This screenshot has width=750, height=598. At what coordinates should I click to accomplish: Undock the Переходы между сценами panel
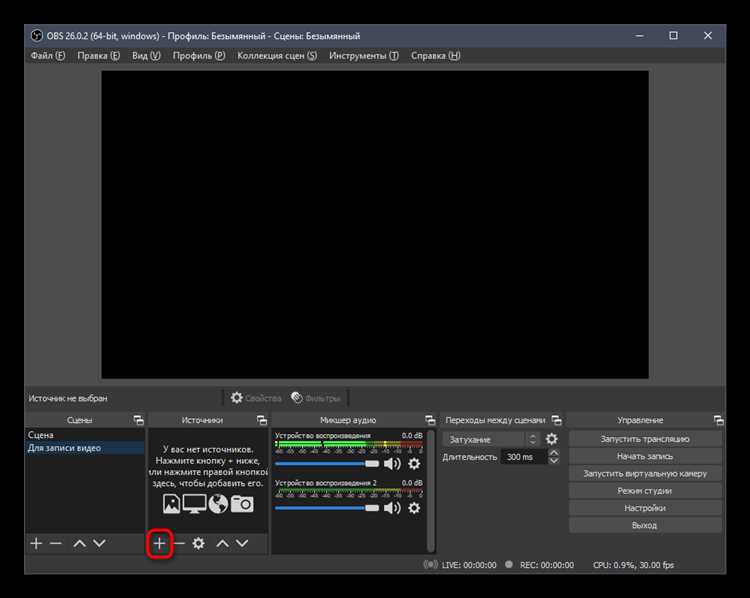point(556,420)
